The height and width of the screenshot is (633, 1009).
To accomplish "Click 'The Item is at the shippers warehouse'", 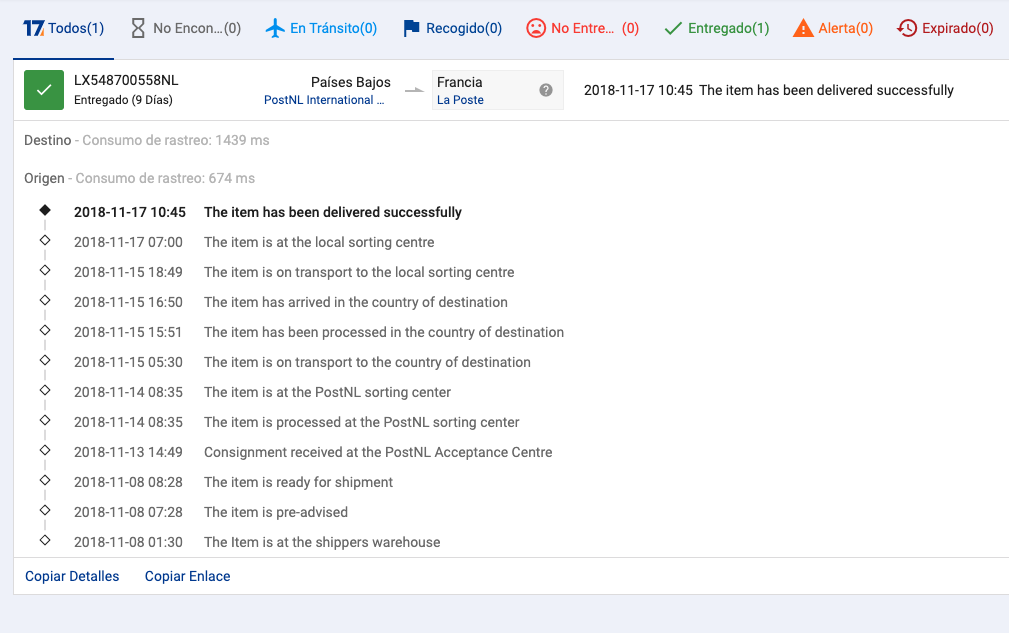I will coord(322,542).
